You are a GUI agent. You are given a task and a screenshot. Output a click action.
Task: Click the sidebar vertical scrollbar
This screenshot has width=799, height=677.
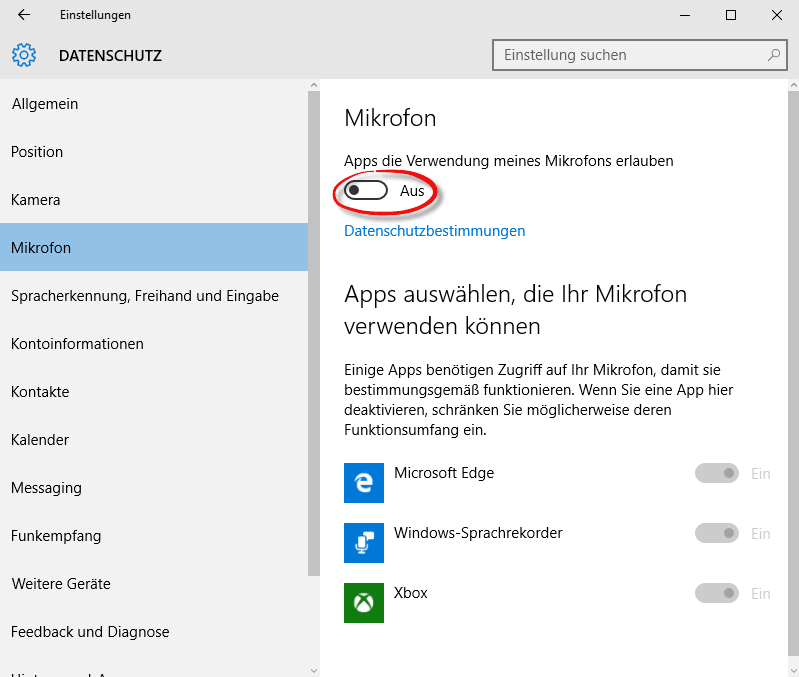(314, 330)
